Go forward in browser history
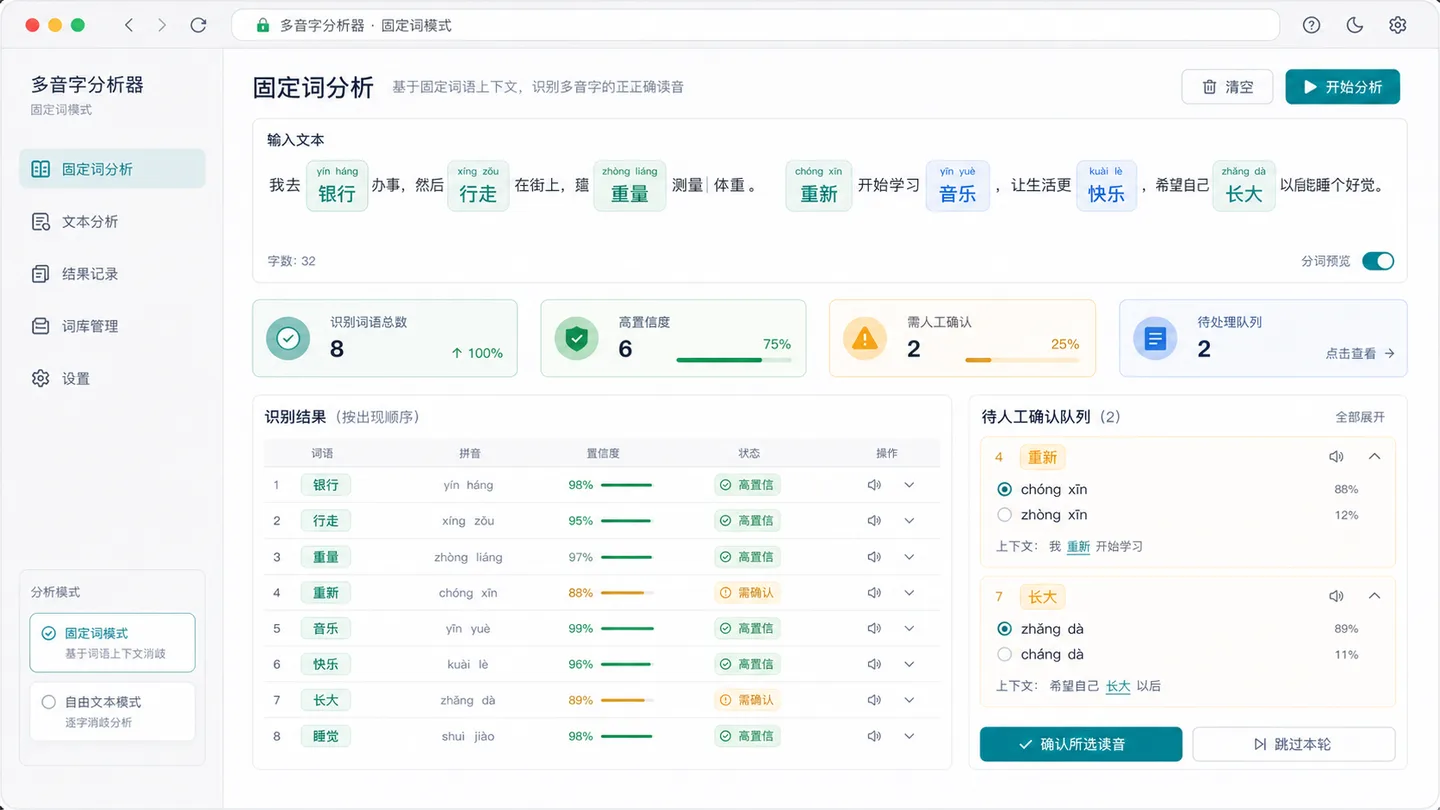Screen dimensions: 1440x810 [x=162, y=25]
